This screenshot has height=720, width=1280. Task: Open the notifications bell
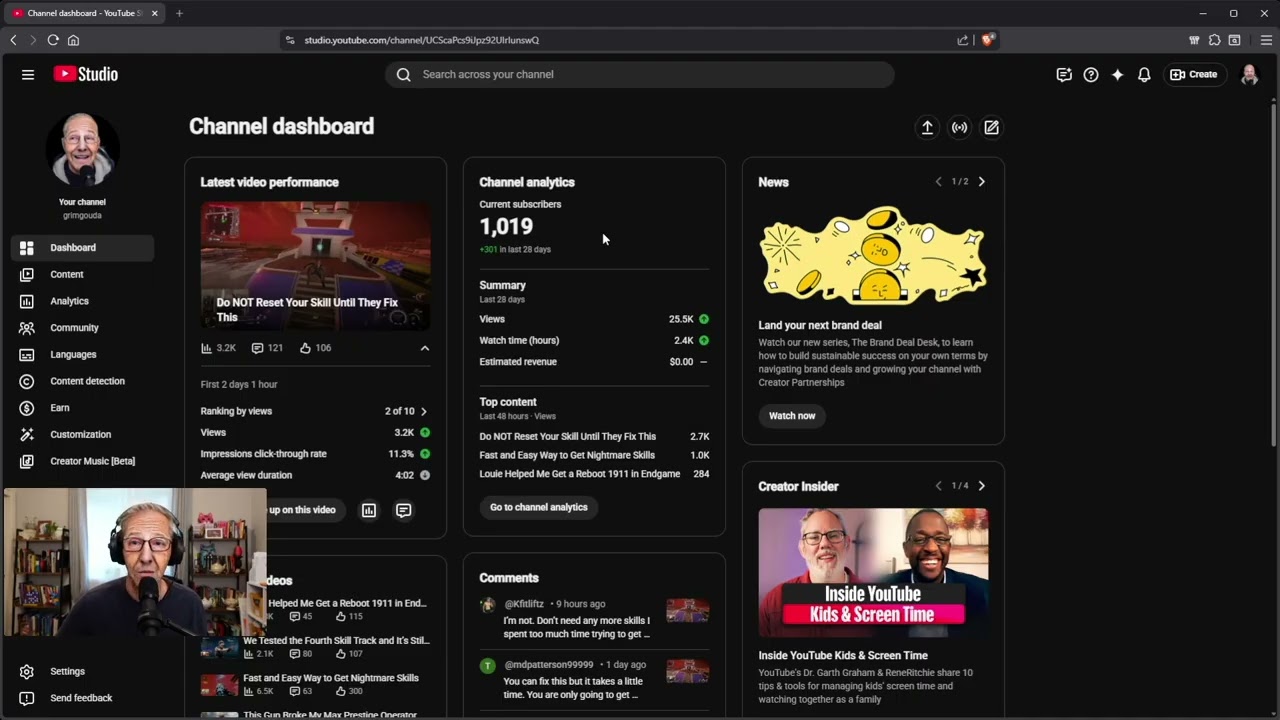1144,74
